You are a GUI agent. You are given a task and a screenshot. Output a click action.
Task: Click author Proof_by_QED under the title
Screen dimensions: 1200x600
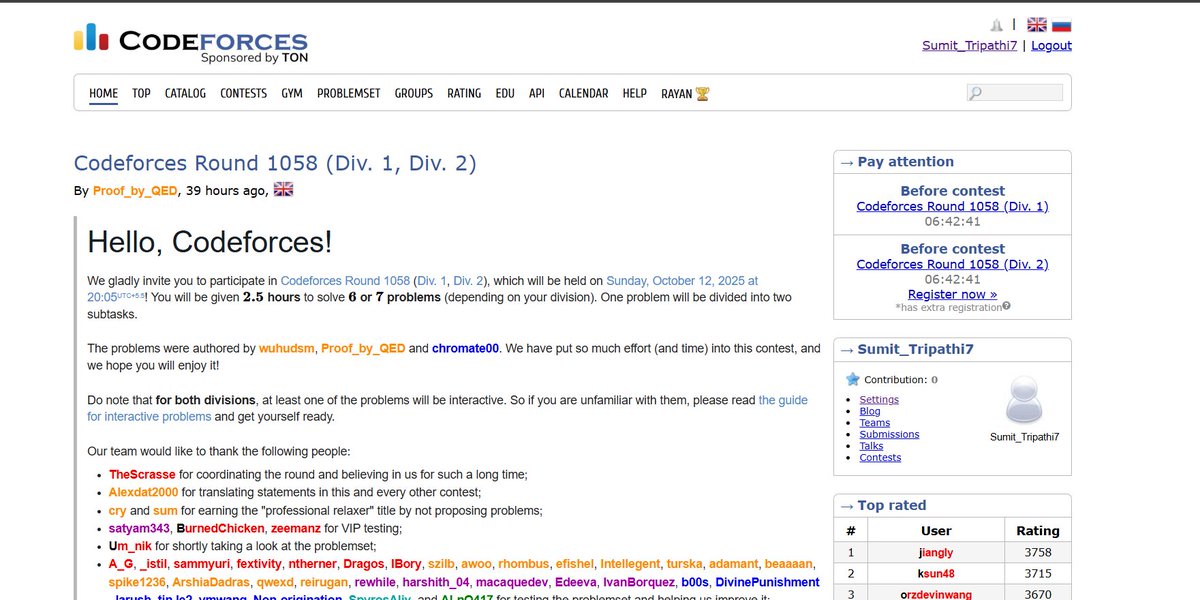(135, 190)
